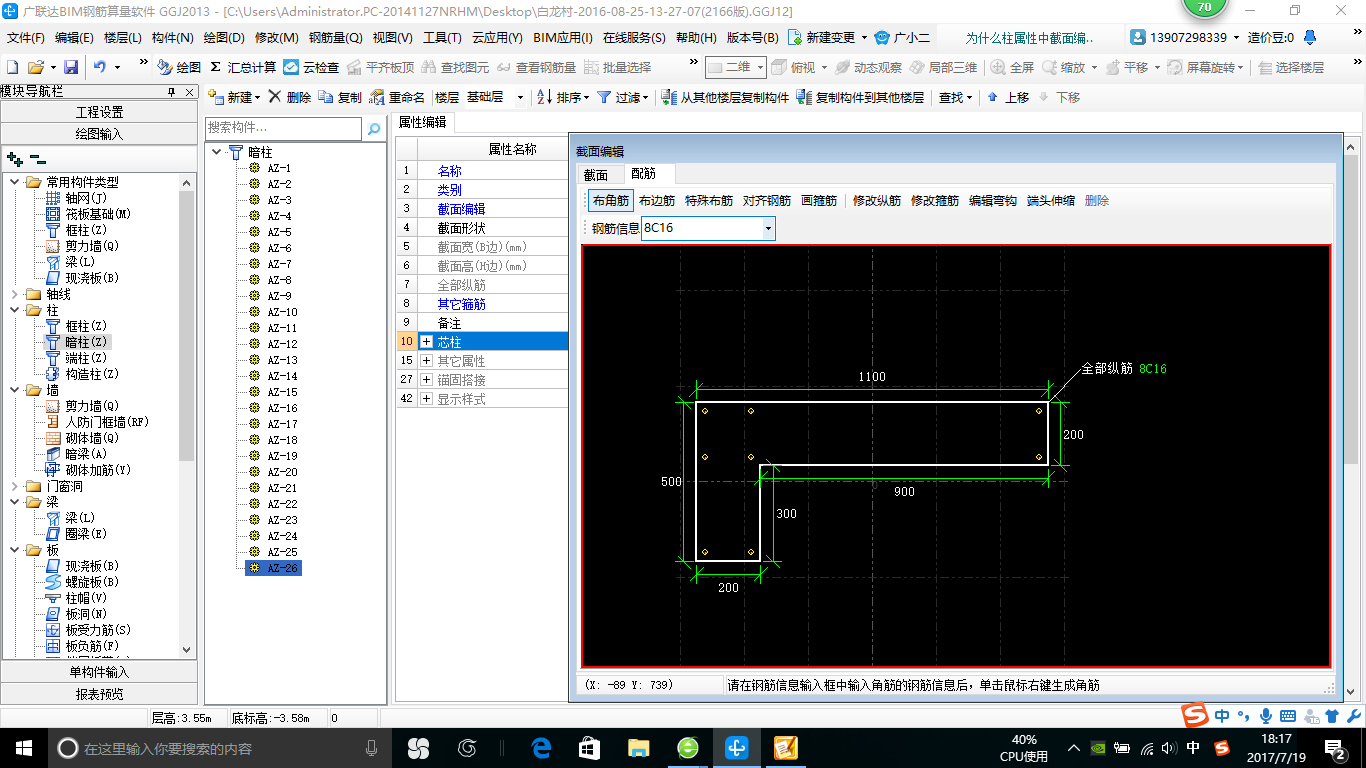Click Windows Start button
1366x768 pixels.
click(x=22, y=747)
